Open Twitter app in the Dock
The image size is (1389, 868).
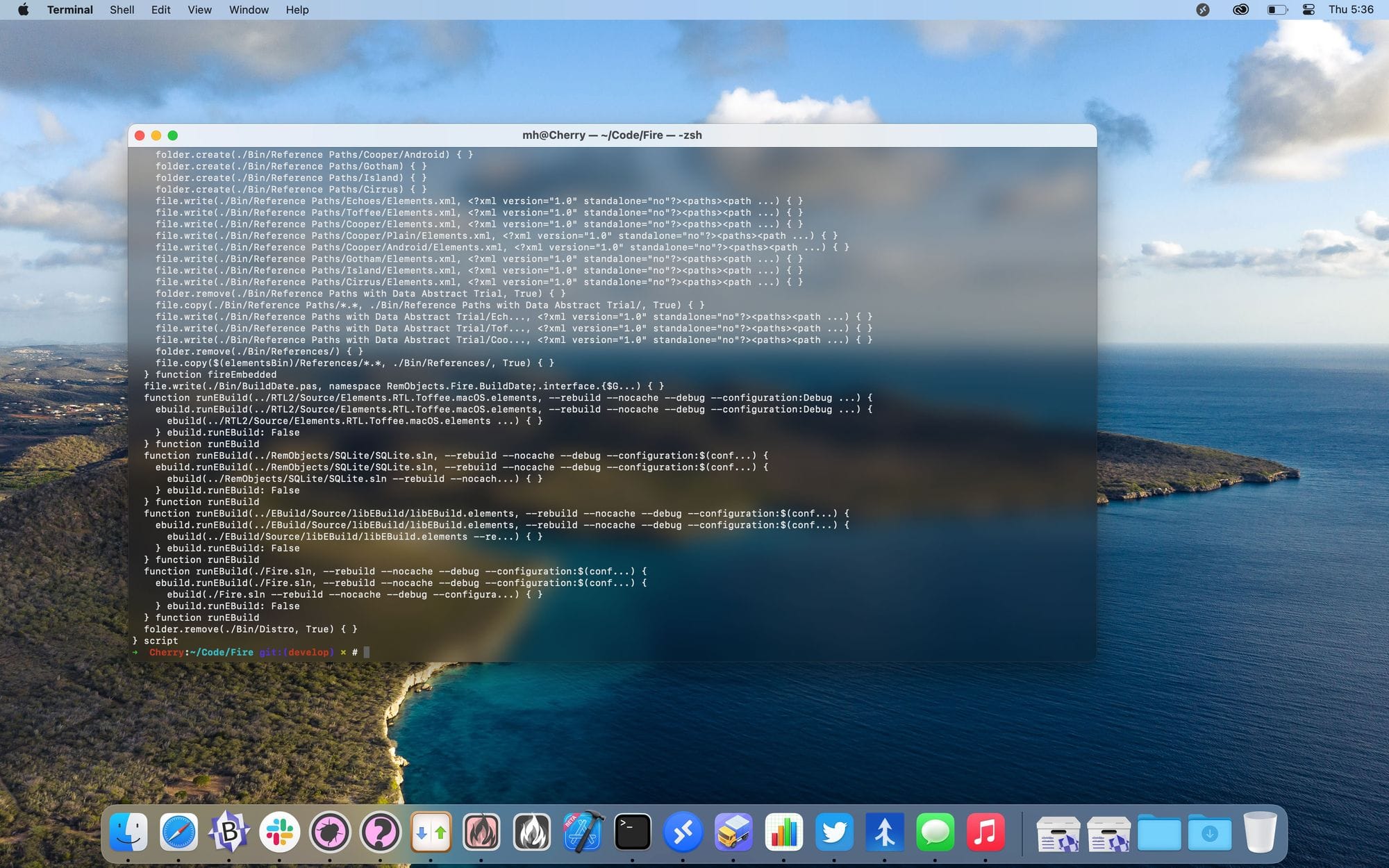[x=834, y=832]
